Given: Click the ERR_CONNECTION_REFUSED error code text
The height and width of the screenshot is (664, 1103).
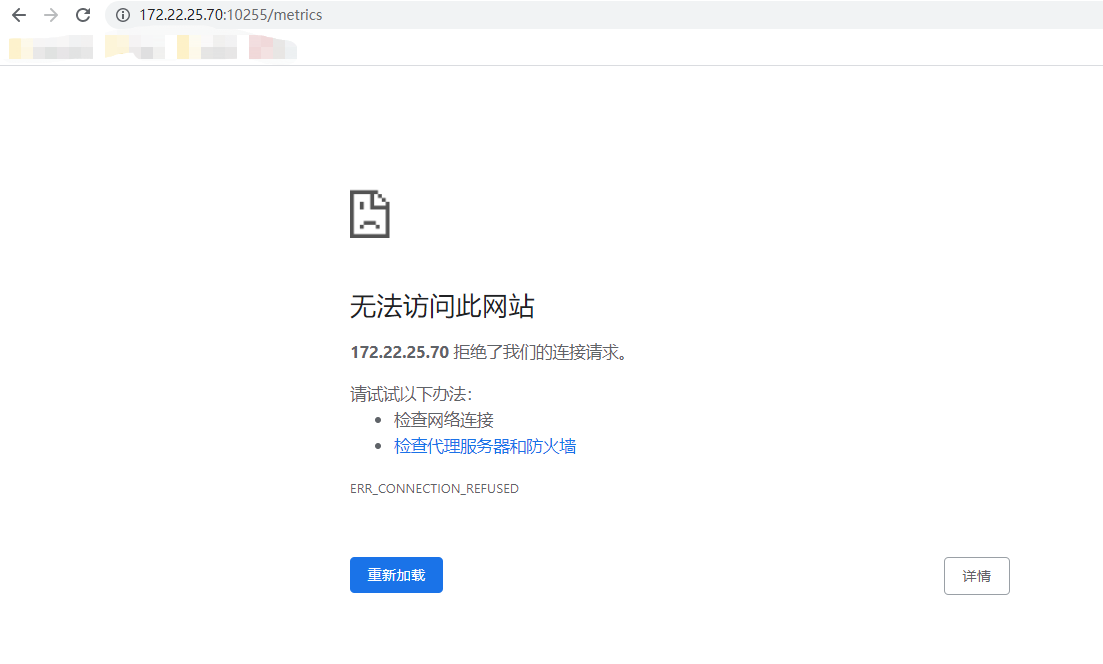Looking at the screenshot, I should (435, 488).
